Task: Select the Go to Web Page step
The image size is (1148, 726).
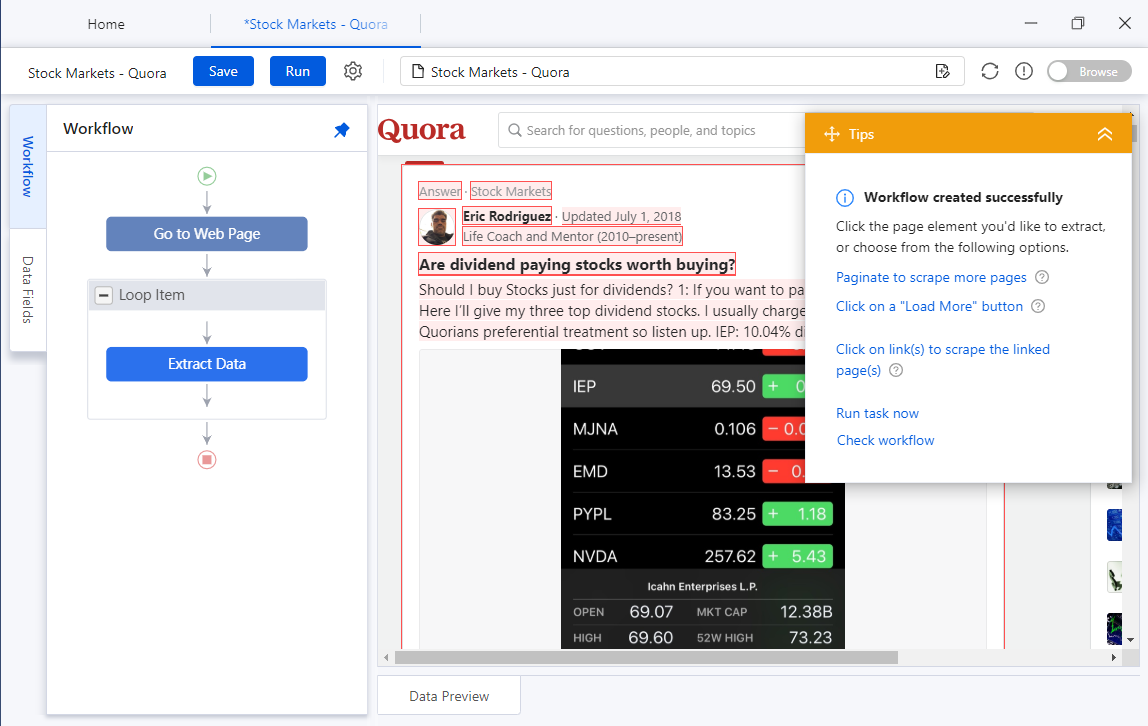Action: click(x=206, y=233)
